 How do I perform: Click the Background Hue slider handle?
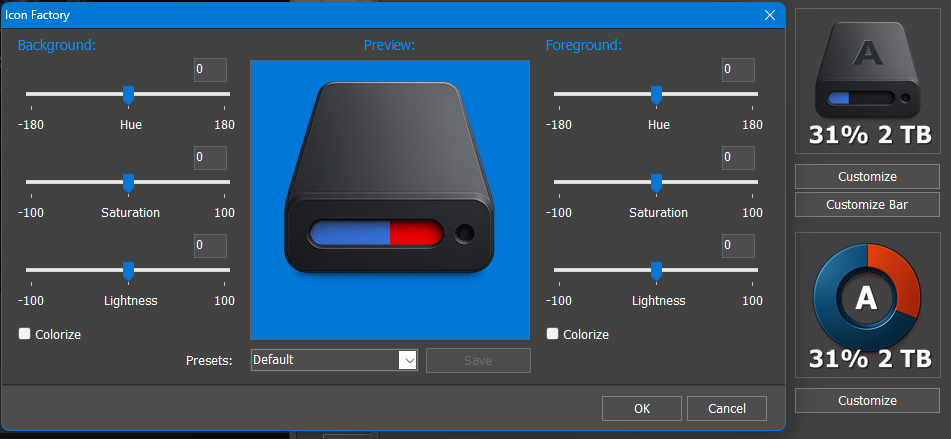[128, 94]
